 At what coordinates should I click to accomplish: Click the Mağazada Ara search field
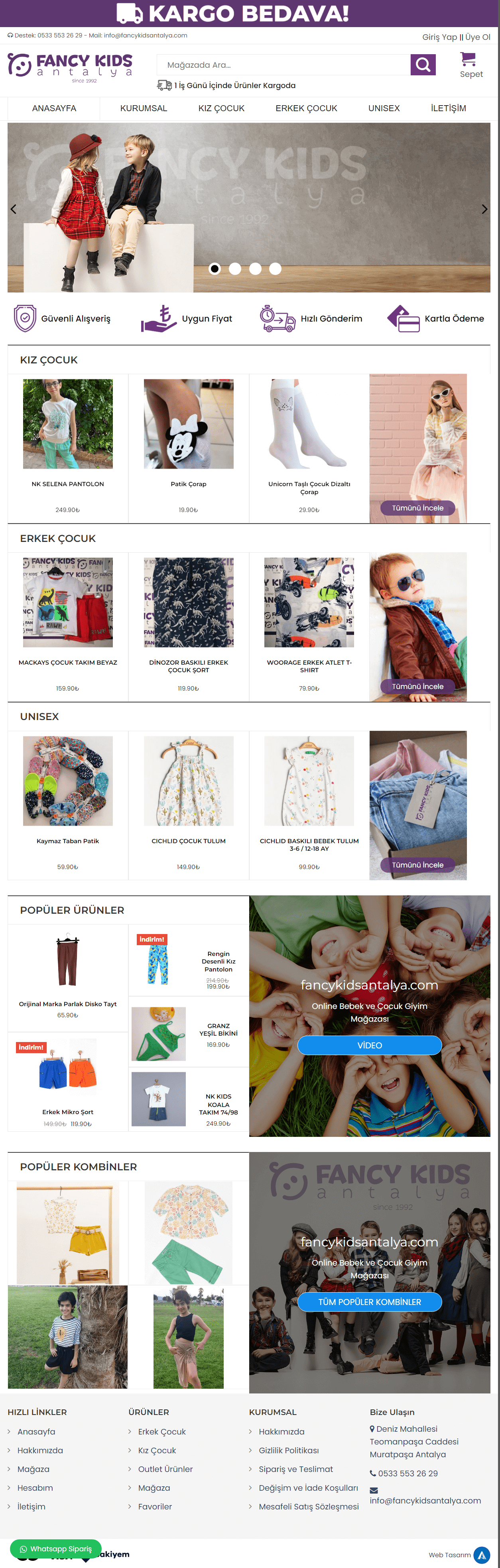point(284,65)
